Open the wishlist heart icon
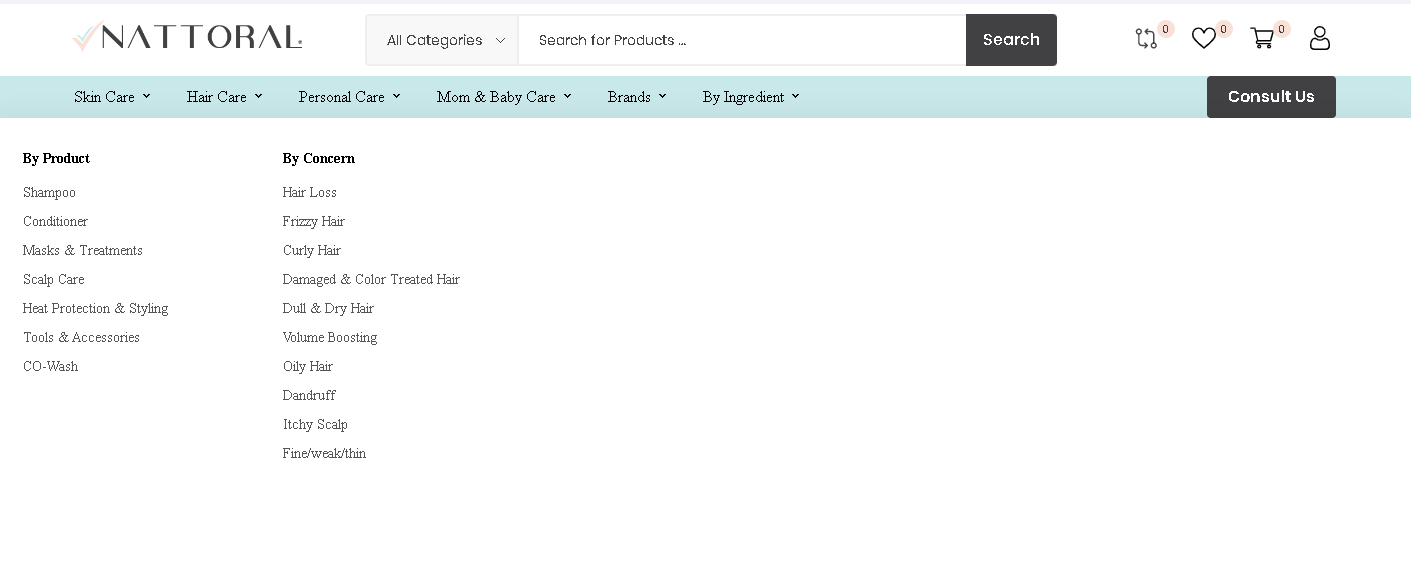Image resolution: width=1411 pixels, height=587 pixels. click(x=1204, y=39)
